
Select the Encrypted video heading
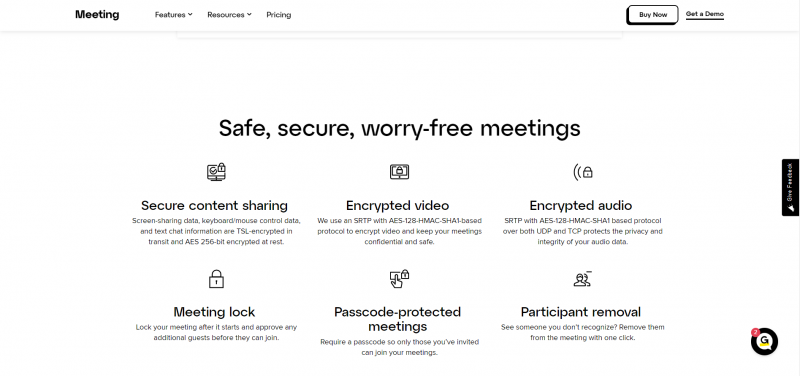pyautogui.click(x=397, y=206)
